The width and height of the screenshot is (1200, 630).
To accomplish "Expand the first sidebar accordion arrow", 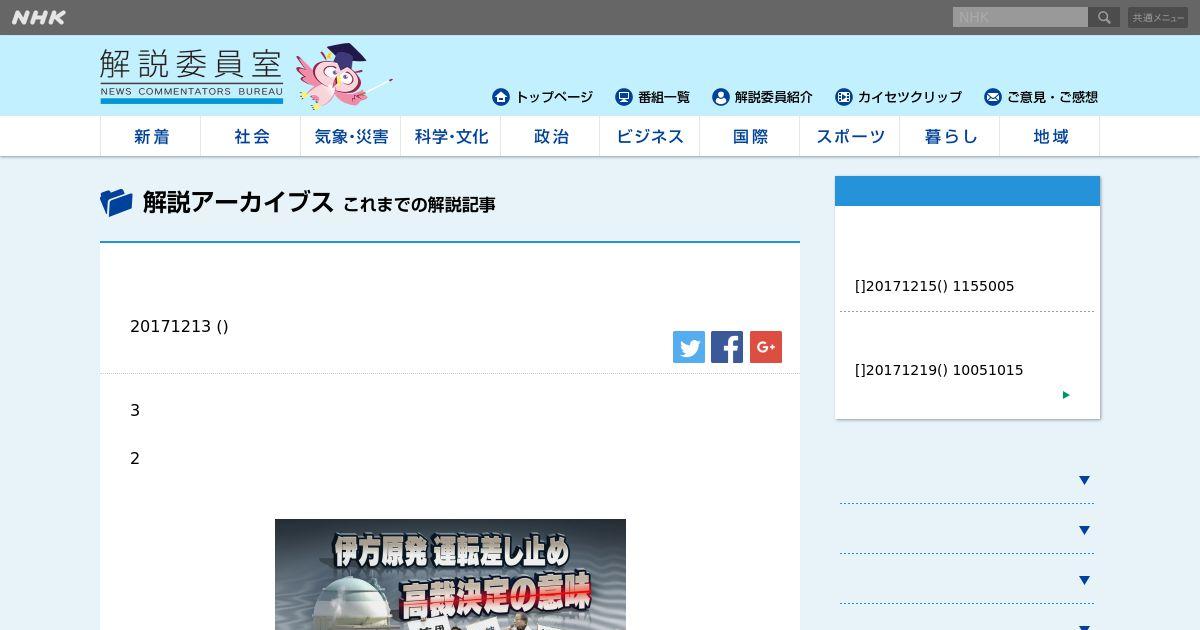I will tap(1084, 480).
